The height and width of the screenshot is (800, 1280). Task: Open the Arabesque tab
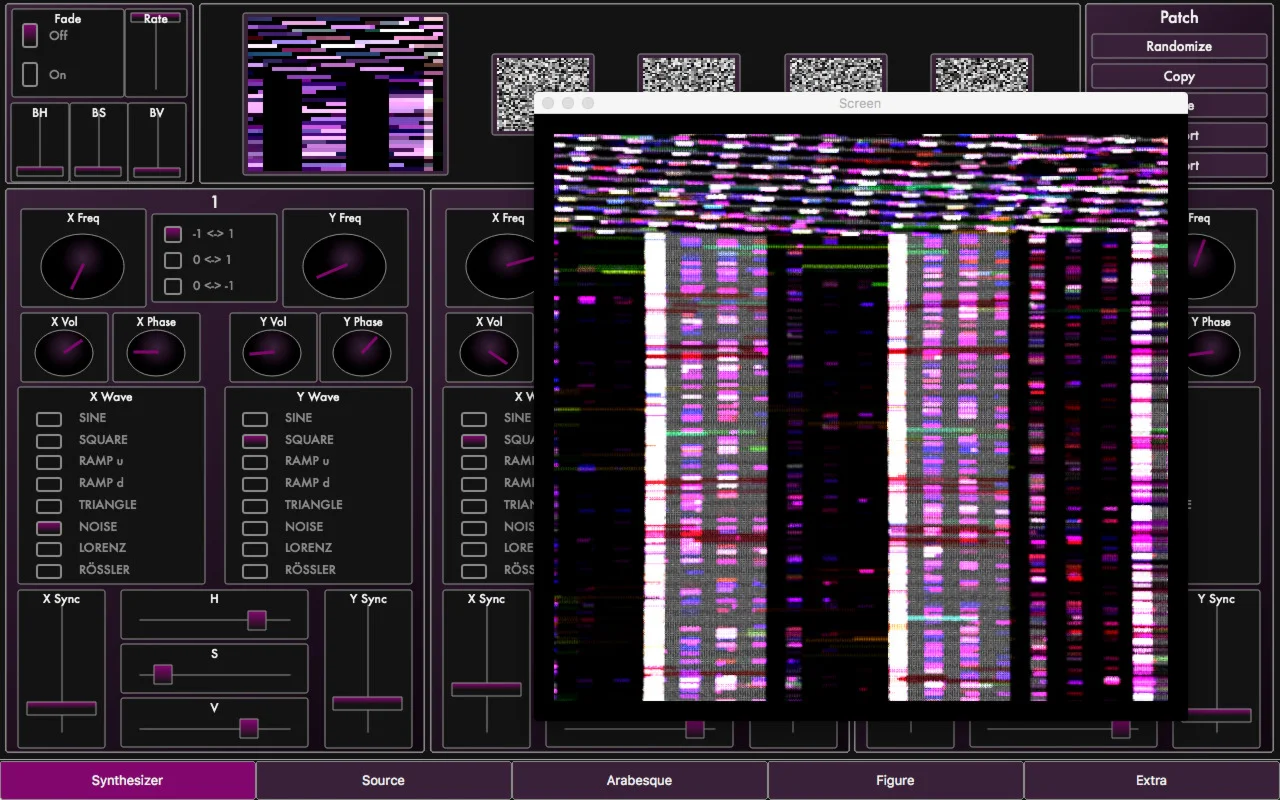point(639,780)
